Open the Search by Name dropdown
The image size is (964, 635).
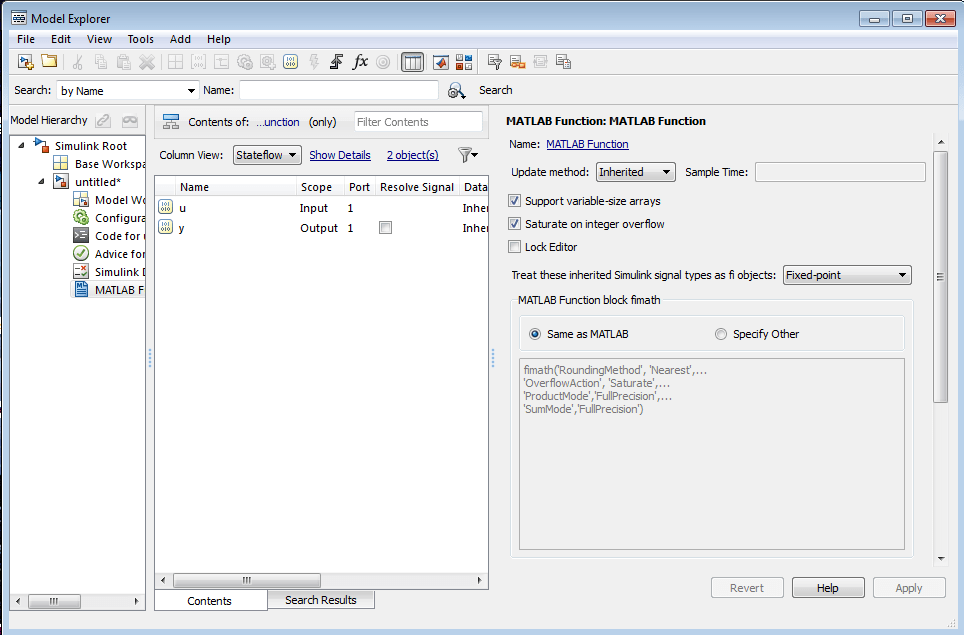tap(128, 90)
